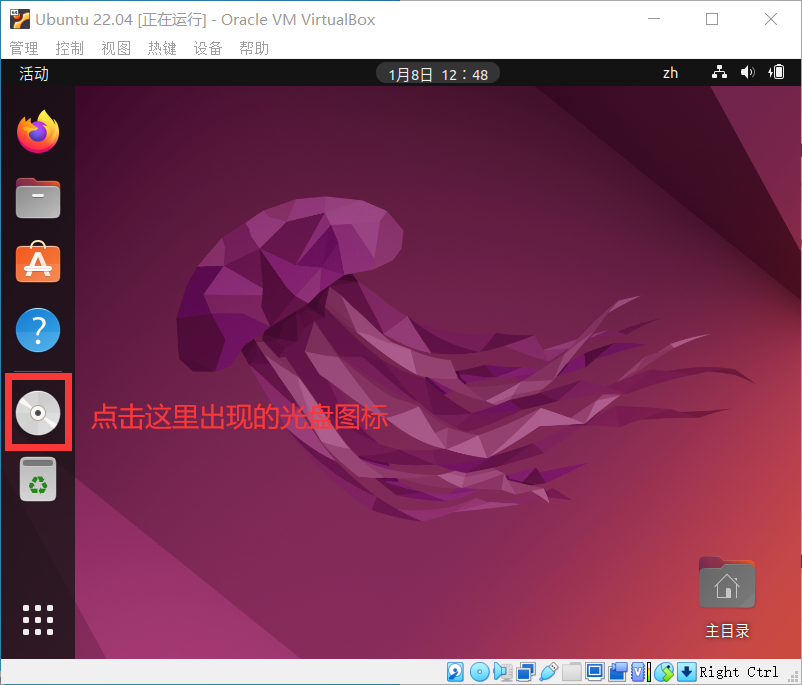Open the 控制 (Machine) menu
Viewport: 802px width, 685px height.
click(69, 47)
